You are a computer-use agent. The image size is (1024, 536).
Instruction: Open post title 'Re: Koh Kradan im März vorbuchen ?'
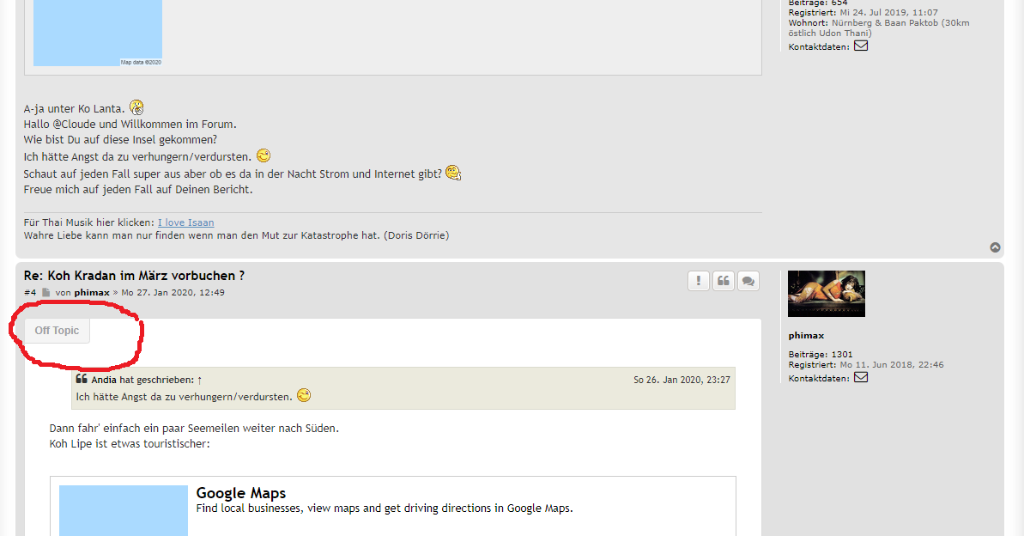click(x=134, y=276)
